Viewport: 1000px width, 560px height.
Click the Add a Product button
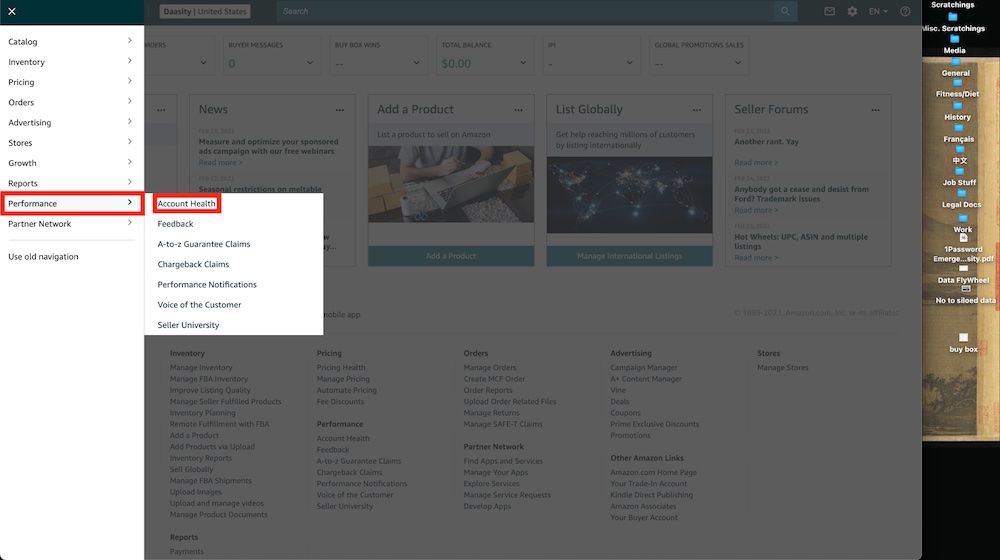click(x=451, y=256)
